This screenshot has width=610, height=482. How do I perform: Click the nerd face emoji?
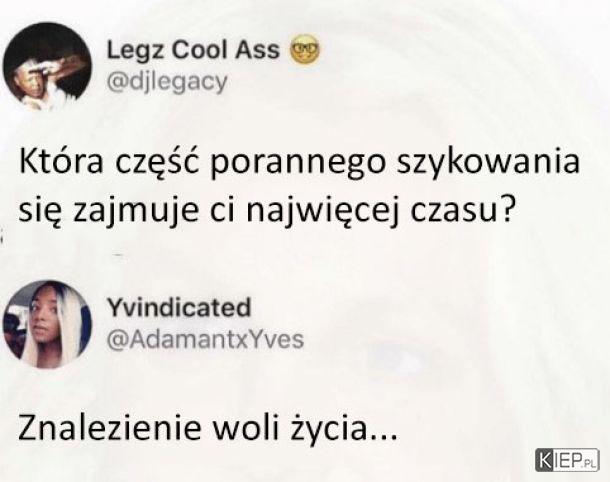[304, 51]
